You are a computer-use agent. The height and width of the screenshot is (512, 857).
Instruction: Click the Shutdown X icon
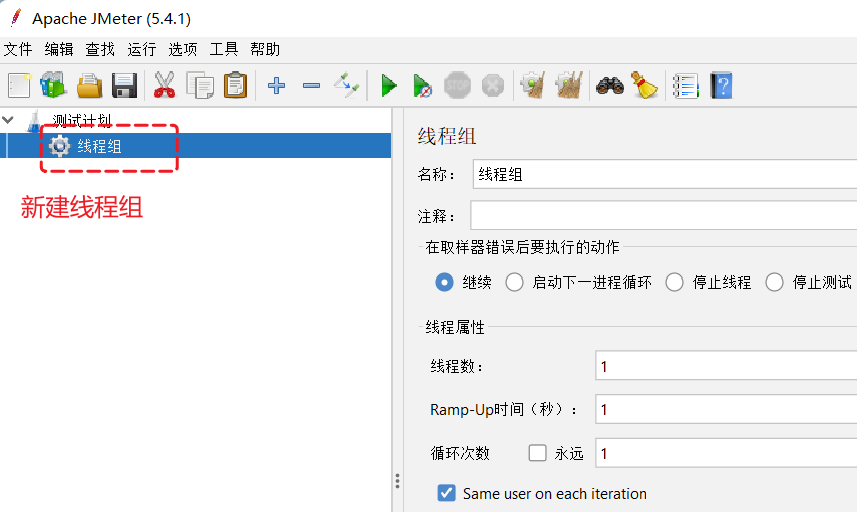(493, 86)
